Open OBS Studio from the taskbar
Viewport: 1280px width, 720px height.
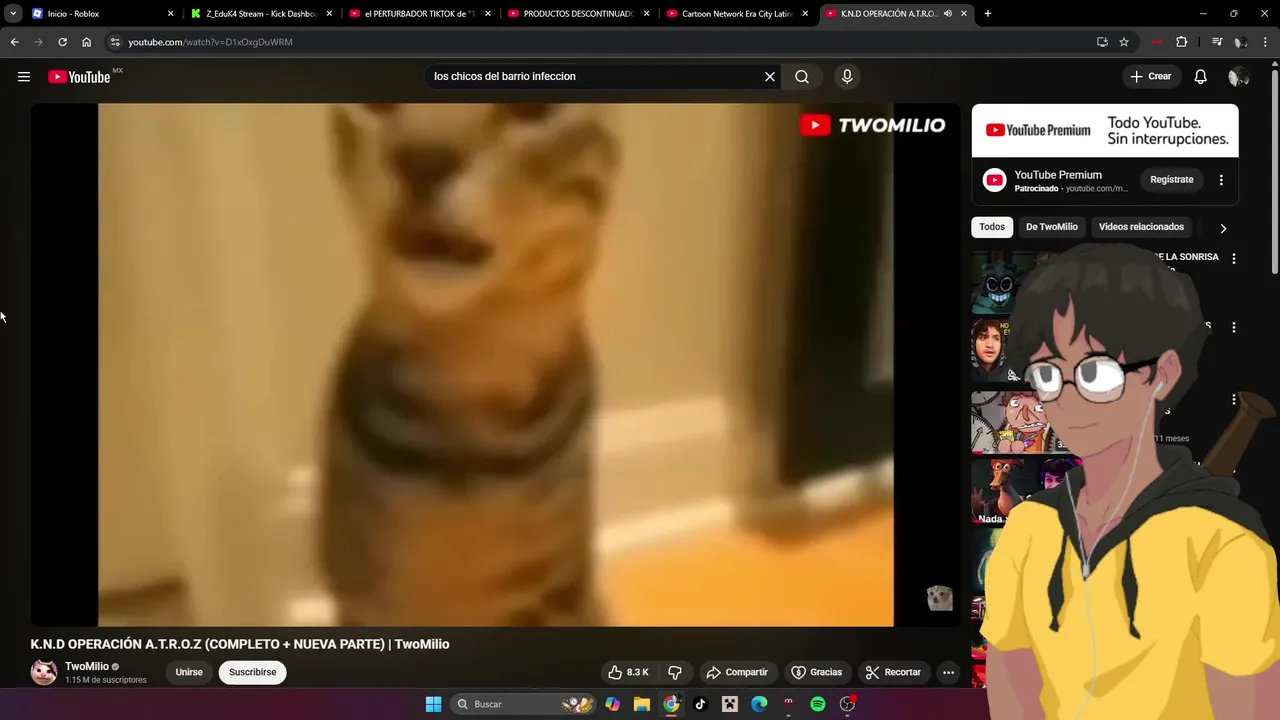(847, 704)
